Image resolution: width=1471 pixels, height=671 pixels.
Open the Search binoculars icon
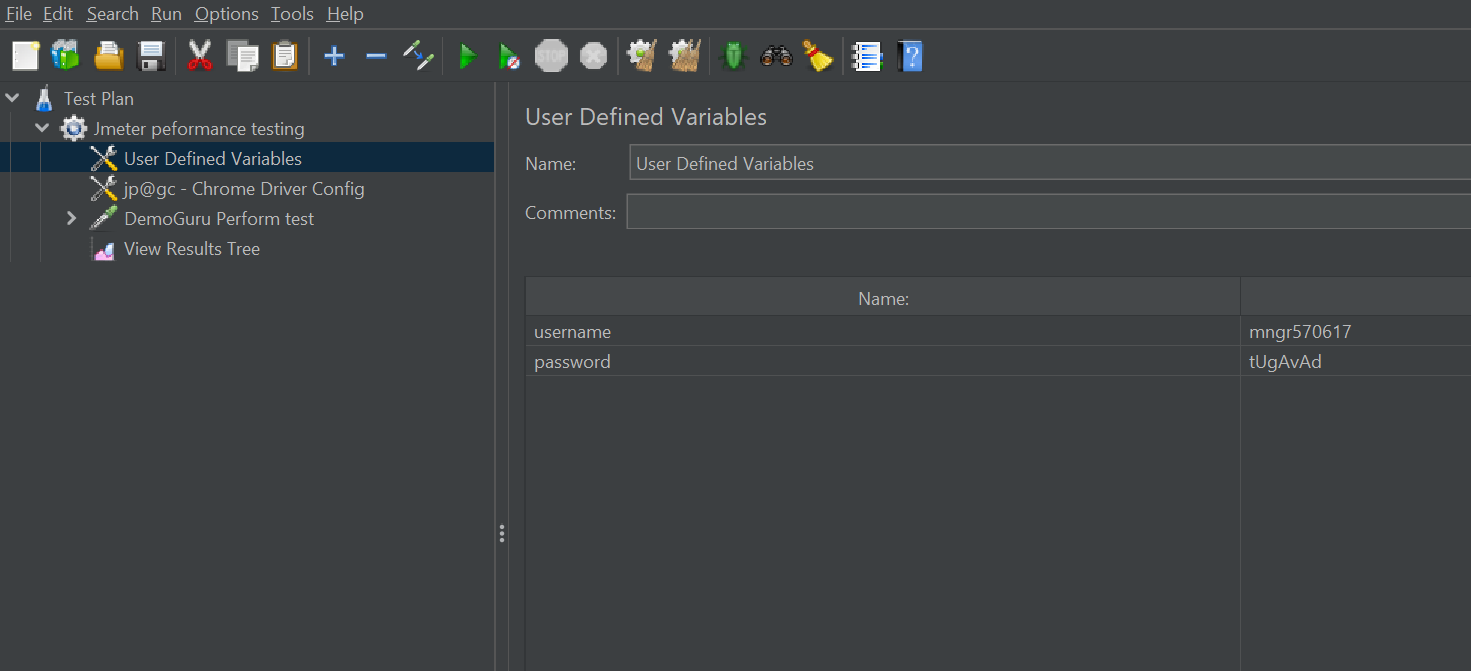pyautogui.click(x=776, y=56)
